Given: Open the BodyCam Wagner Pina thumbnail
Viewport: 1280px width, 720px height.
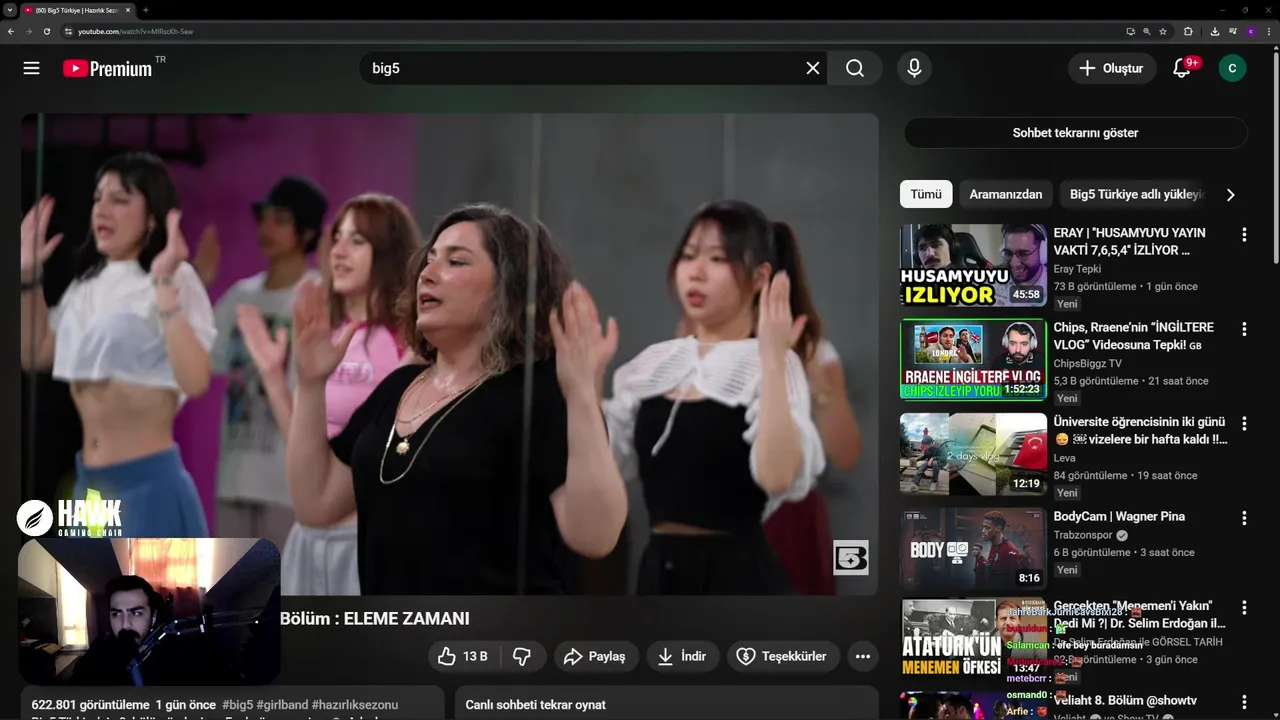Looking at the screenshot, I should 973,548.
